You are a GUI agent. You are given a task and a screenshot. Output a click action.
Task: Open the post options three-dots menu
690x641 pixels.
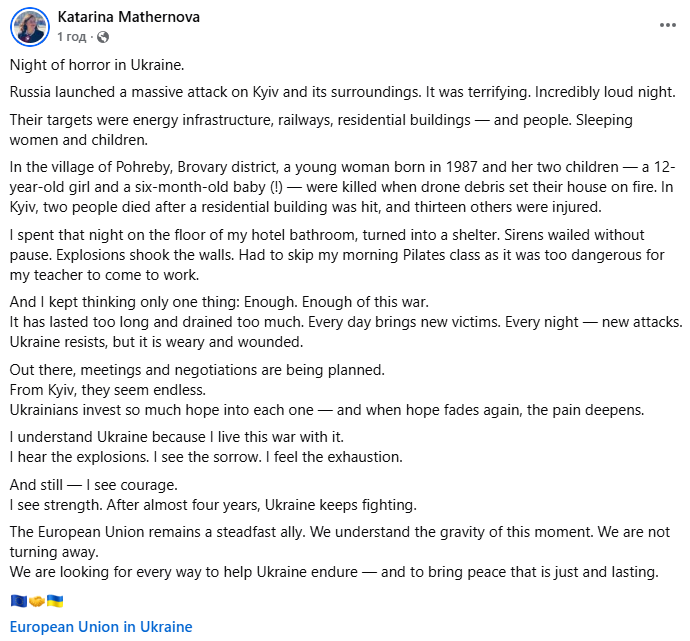[667, 25]
